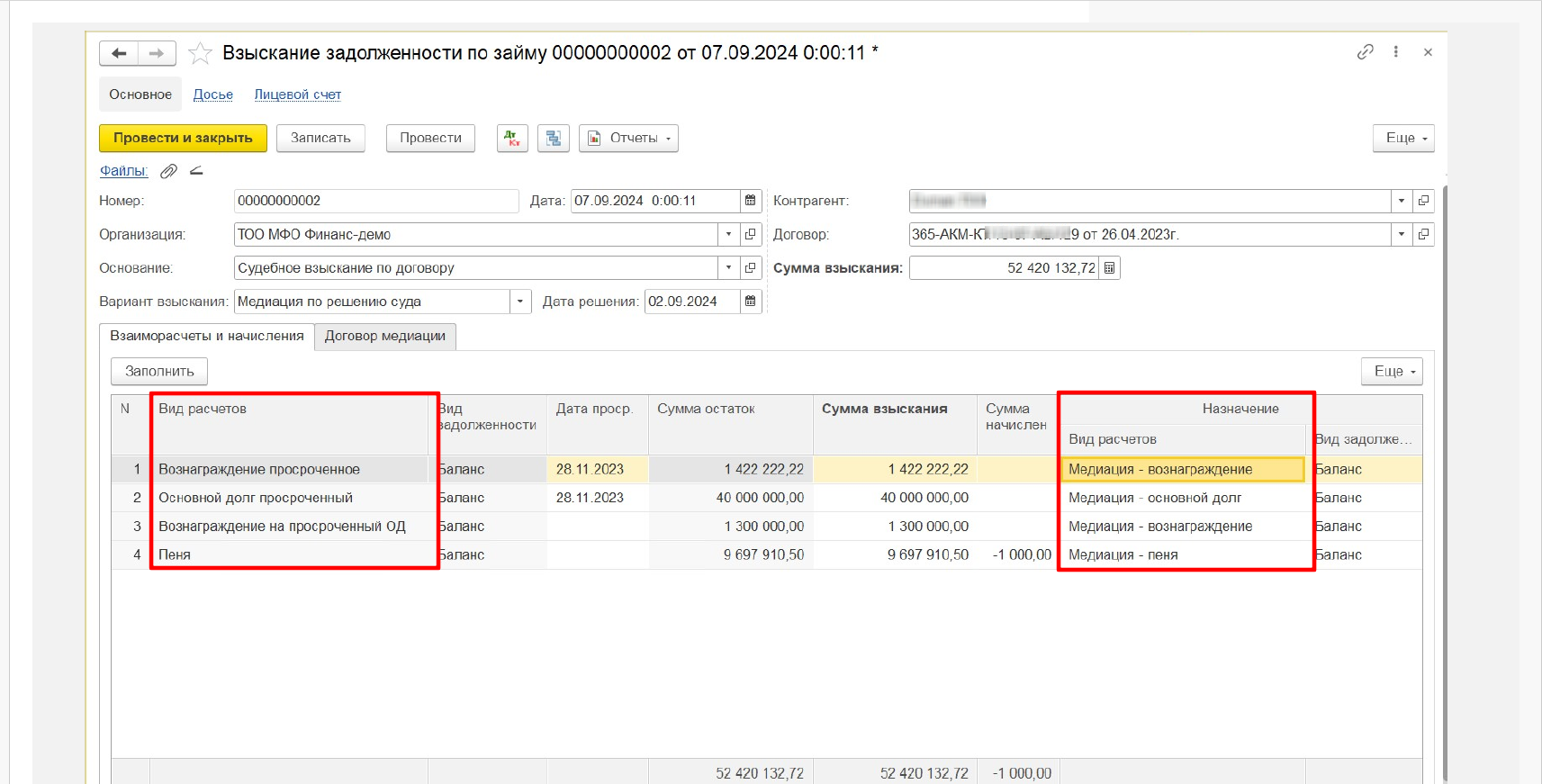The height and width of the screenshot is (784, 1542).
Task: Click cell Медиация - пеня
Action: click(x=1183, y=554)
